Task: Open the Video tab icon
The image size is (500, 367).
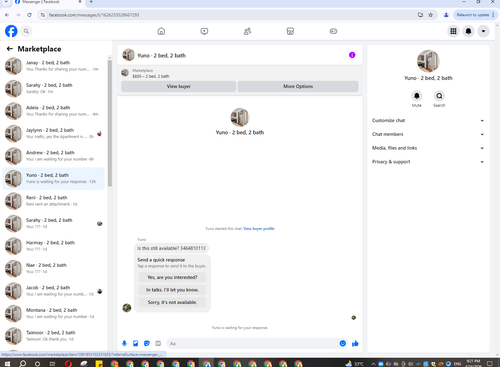Action: pyautogui.click(x=204, y=31)
